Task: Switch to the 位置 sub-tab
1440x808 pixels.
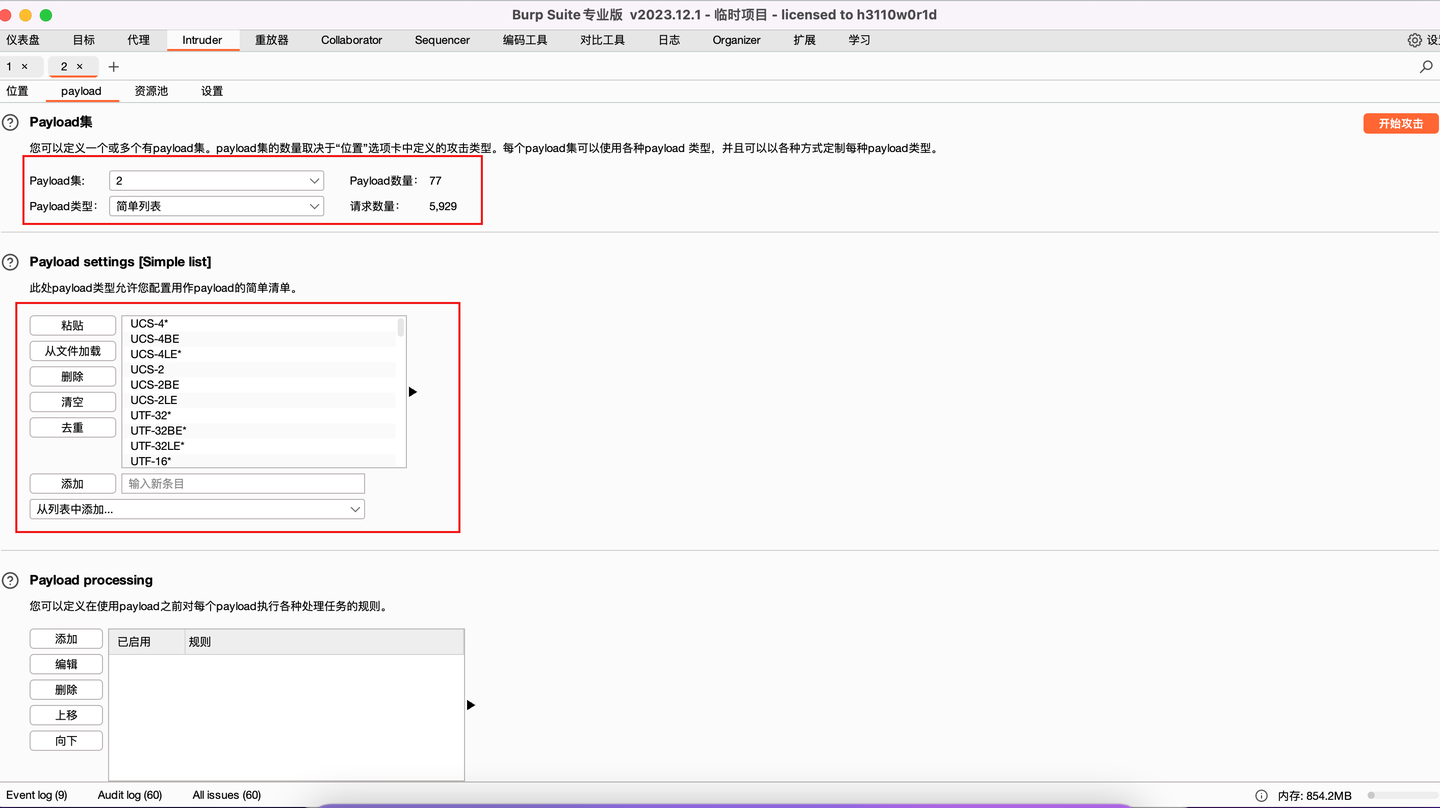Action: point(17,90)
